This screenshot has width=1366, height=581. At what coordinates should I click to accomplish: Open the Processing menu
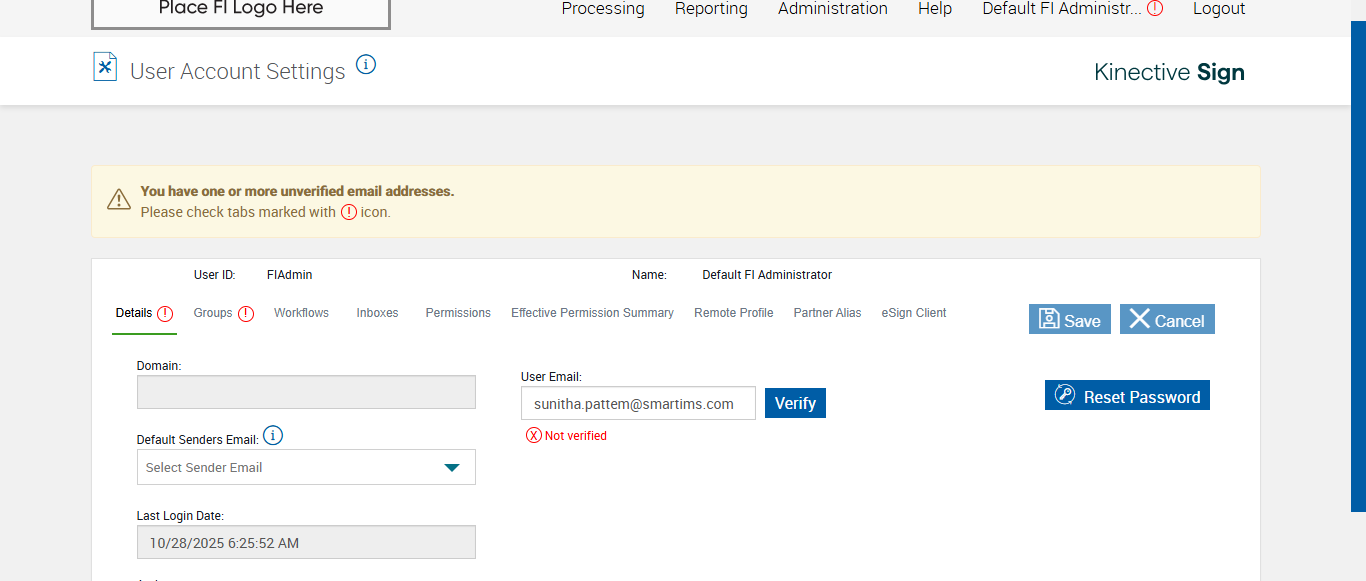click(603, 8)
